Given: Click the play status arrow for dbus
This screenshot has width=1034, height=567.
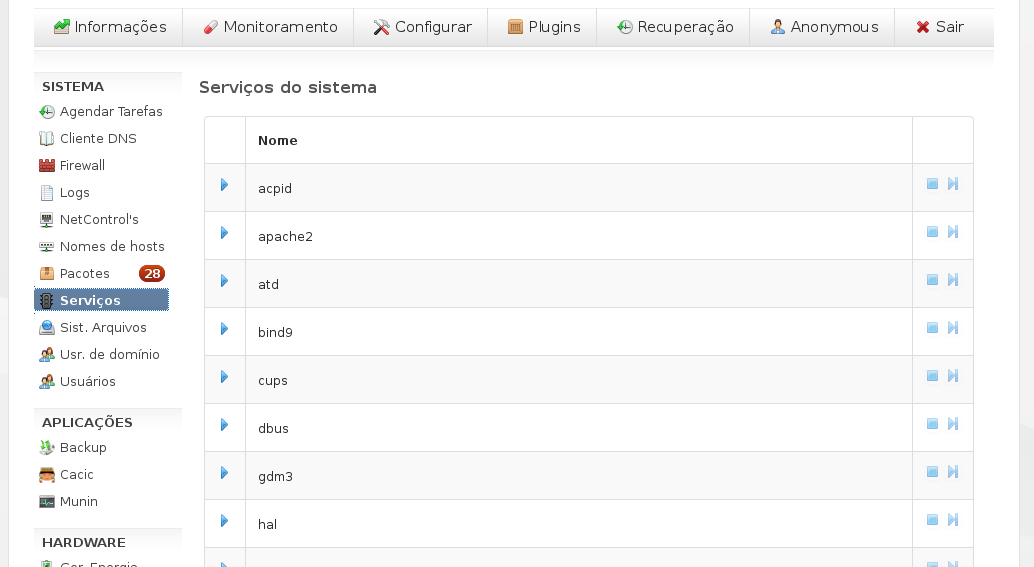Looking at the screenshot, I should point(224,425).
